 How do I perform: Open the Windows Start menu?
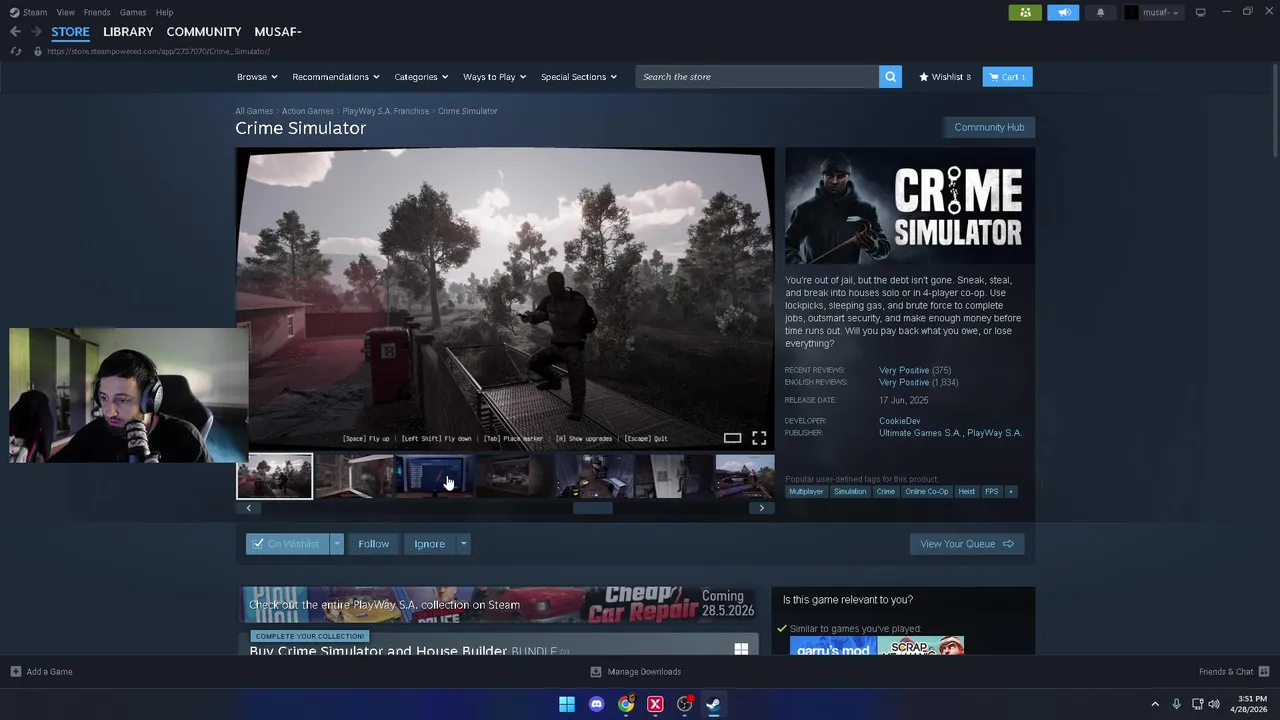point(567,704)
